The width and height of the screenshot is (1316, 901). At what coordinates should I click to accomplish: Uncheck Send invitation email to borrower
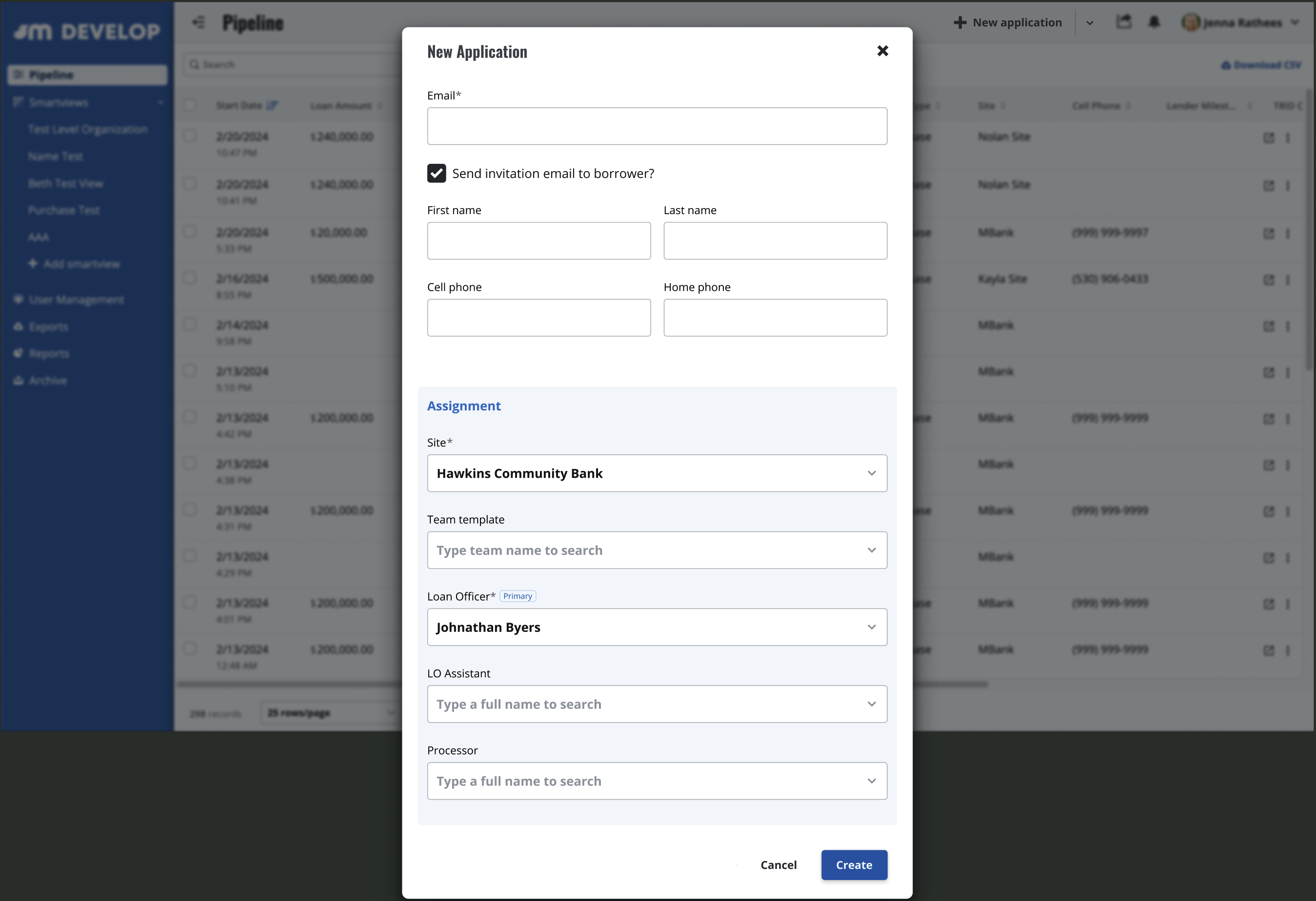437,173
